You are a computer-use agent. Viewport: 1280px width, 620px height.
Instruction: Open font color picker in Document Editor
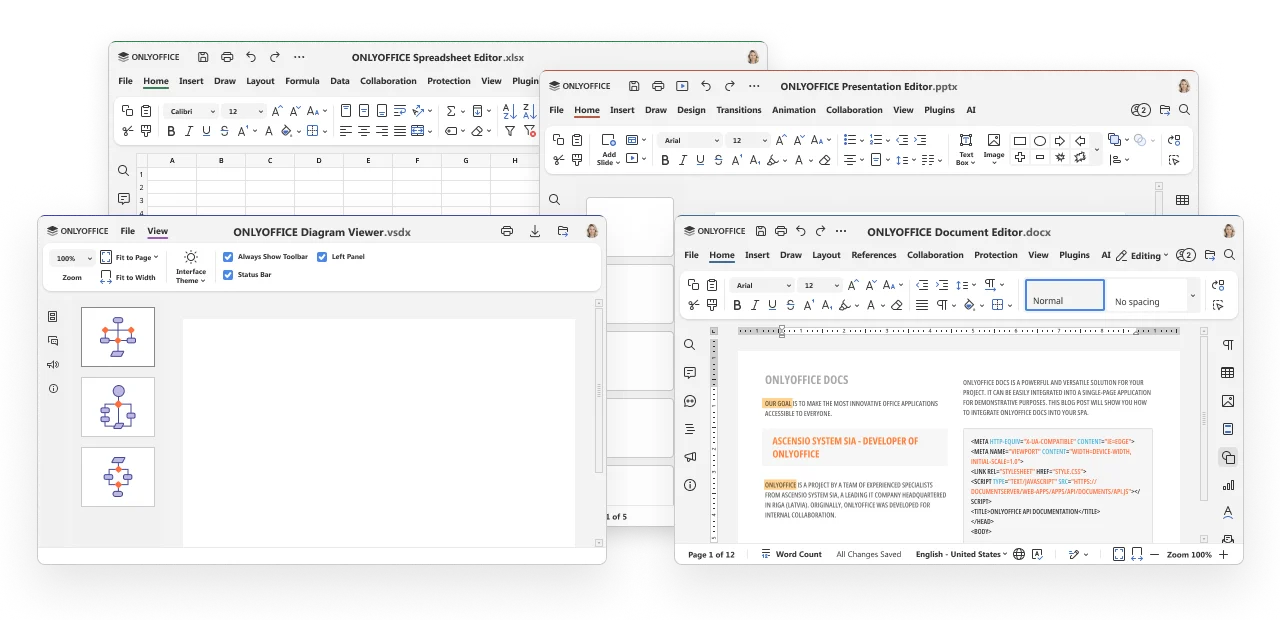[875, 305]
